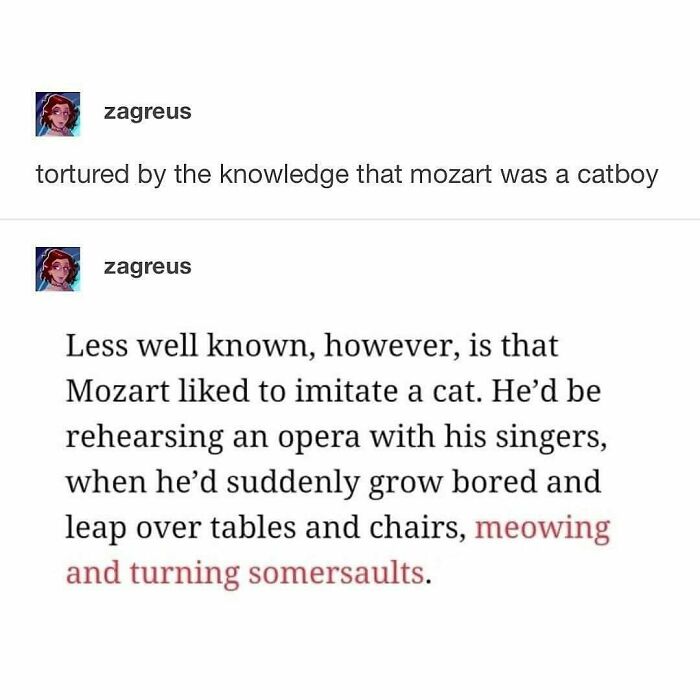Screen dimensions: 700x700
Task: Click the word "tortured" starting the post
Action: 81,175
